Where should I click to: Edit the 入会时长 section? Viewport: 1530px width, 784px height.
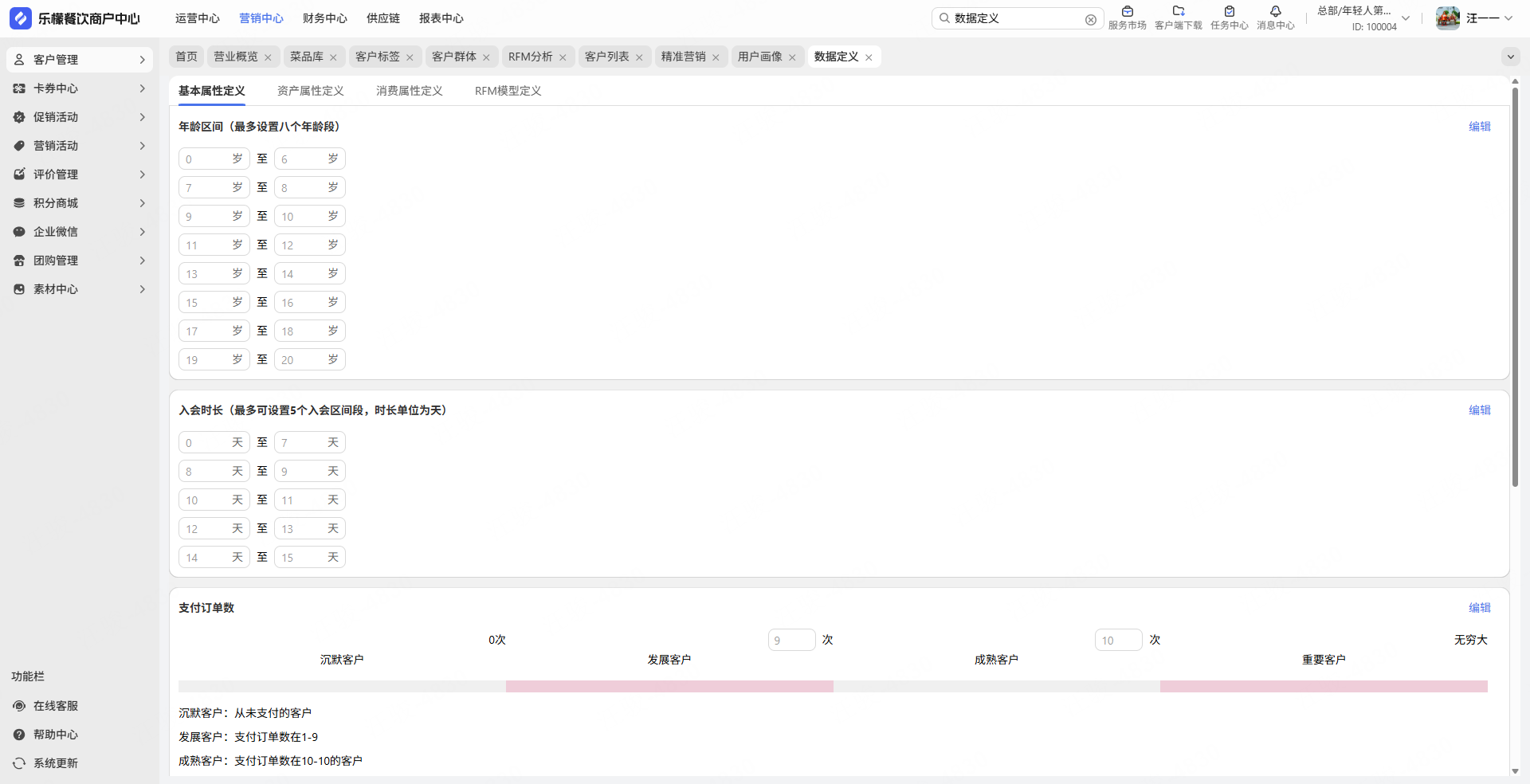point(1480,410)
